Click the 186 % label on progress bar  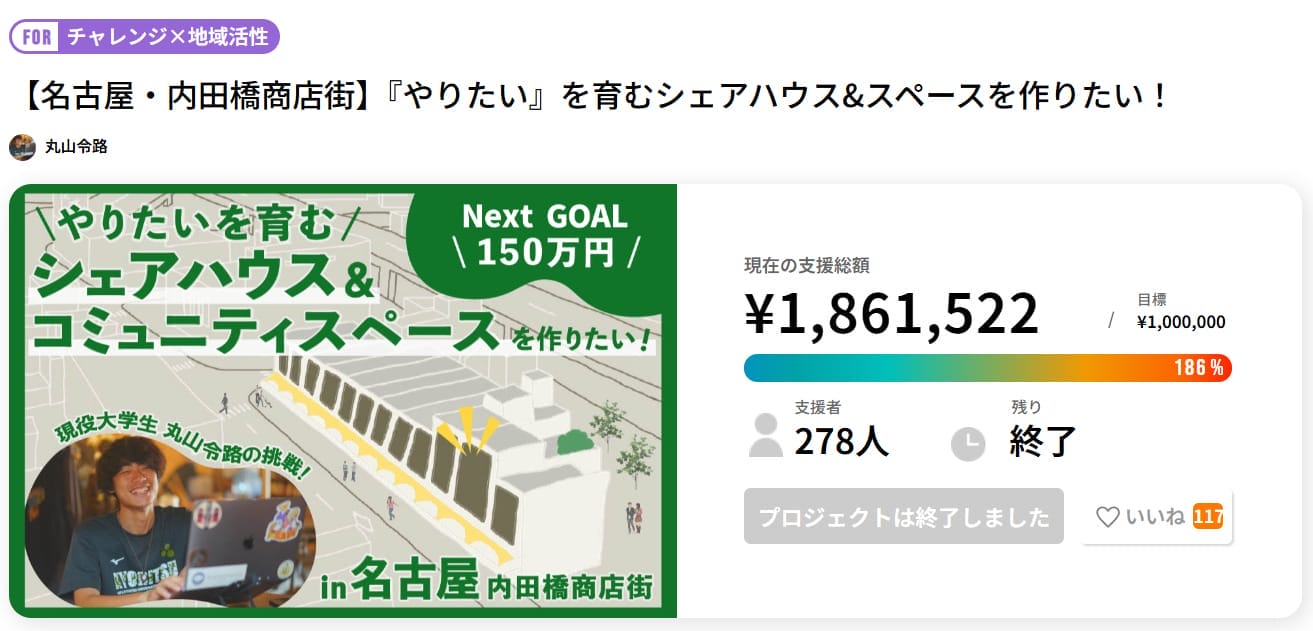click(x=1198, y=367)
